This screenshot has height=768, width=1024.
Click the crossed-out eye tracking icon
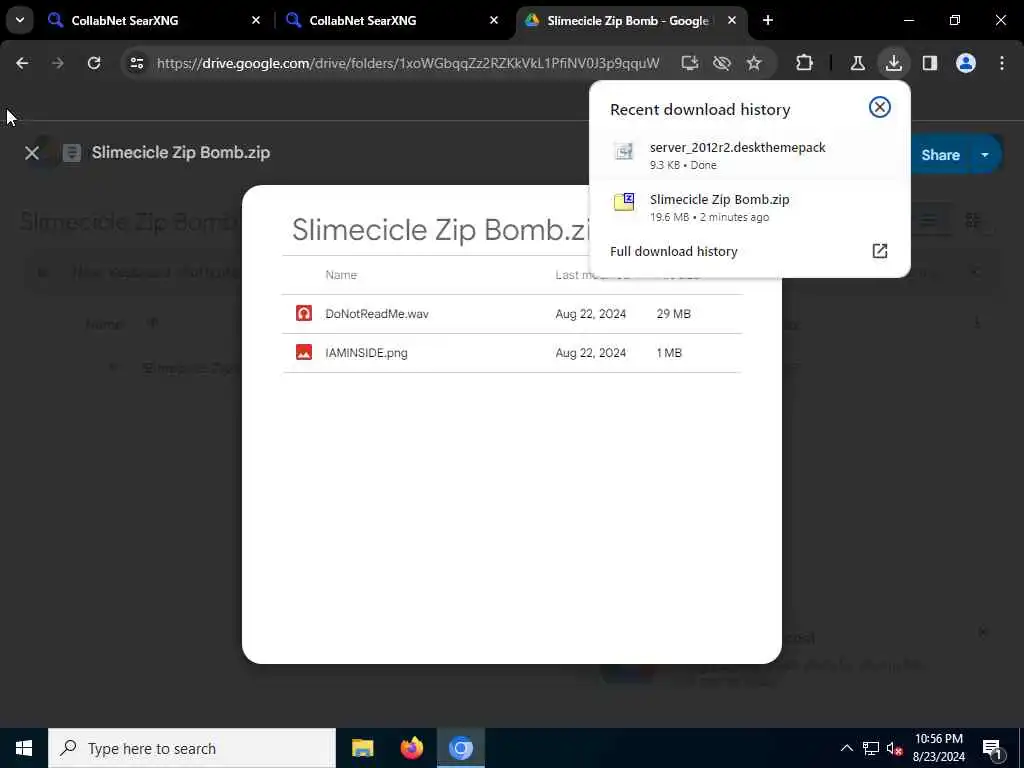(x=722, y=63)
